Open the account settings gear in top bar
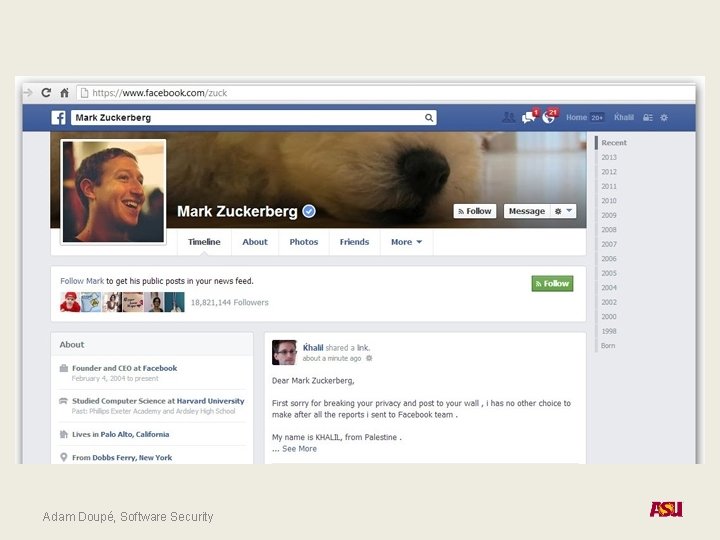The width and height of the screenshot is (720, 540). (x=664, y=118)
